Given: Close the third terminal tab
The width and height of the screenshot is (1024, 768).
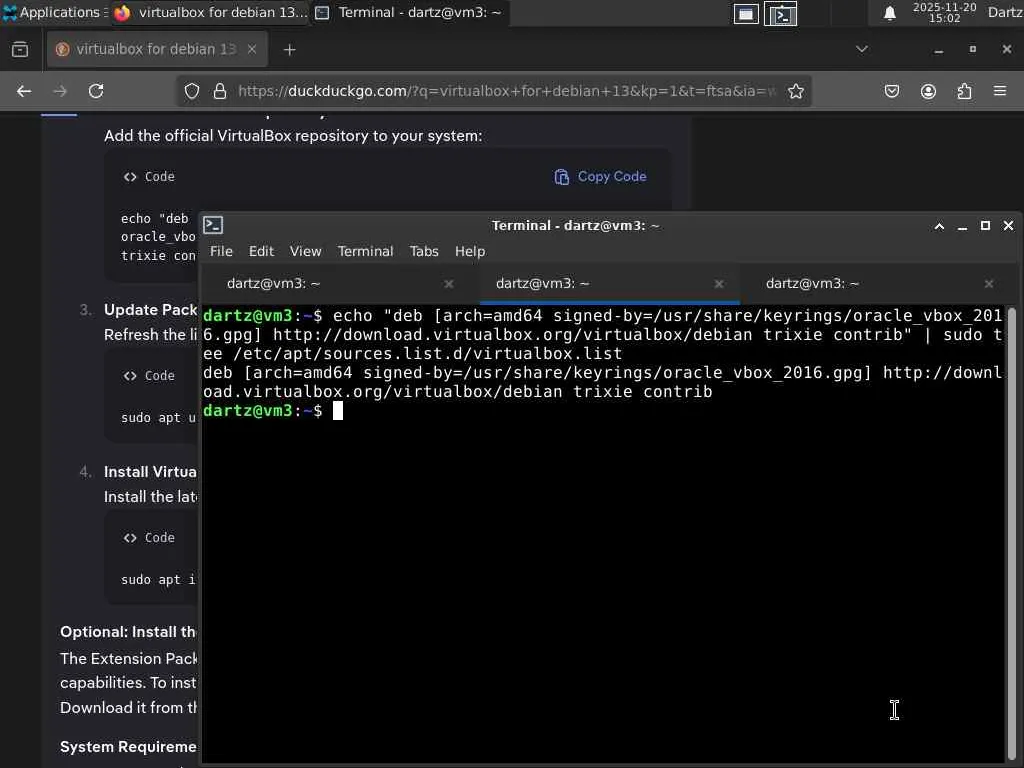Looking at the screenshot, I should tap(989, 283).
